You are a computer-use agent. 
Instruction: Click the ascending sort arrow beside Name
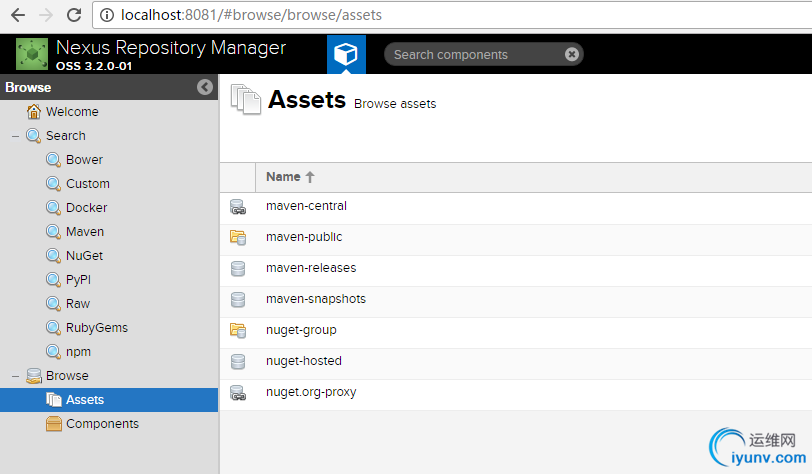pyautogui.click(x=310, y=177)
